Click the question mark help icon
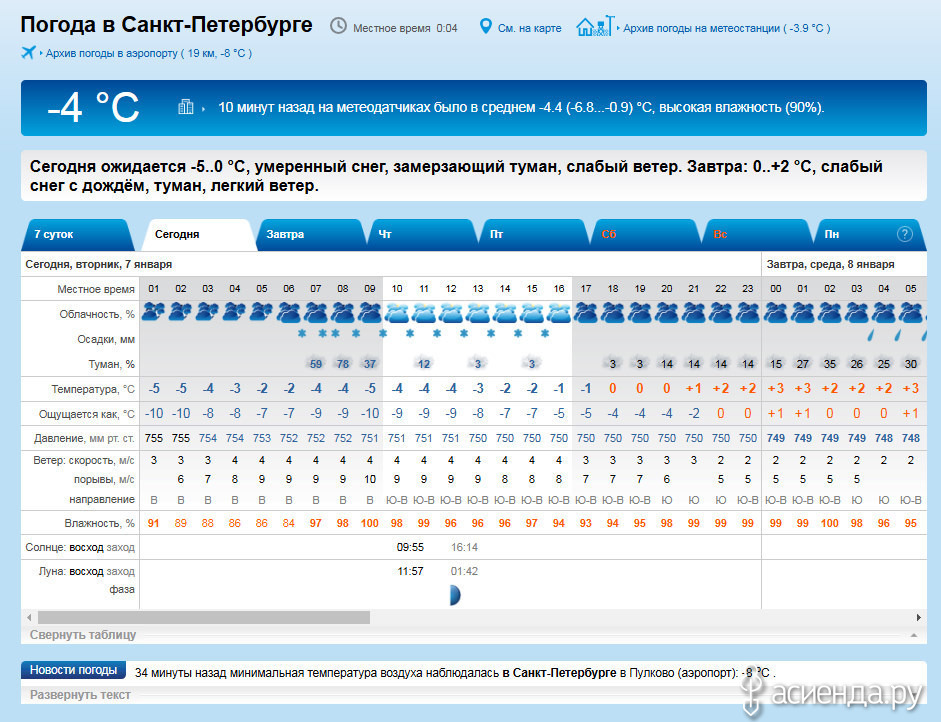The height and width of the screenshot is (722, 941). click(x=904, y=234)
